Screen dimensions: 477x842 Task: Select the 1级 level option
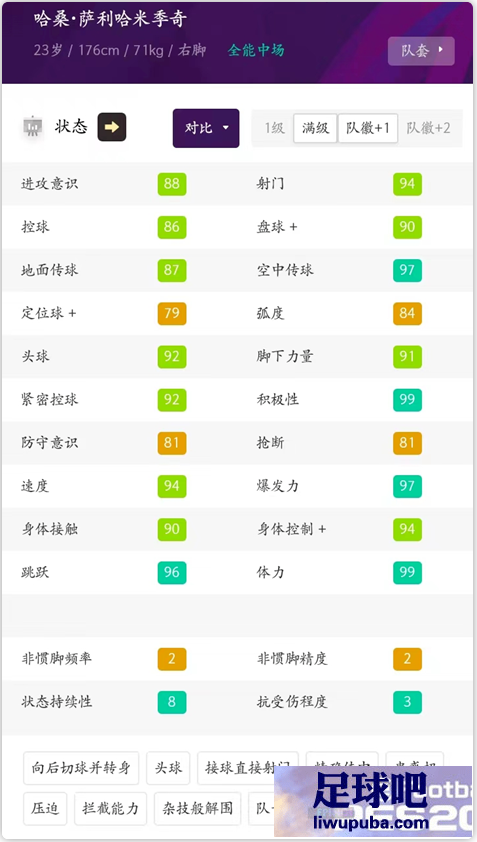click(274, 128)
